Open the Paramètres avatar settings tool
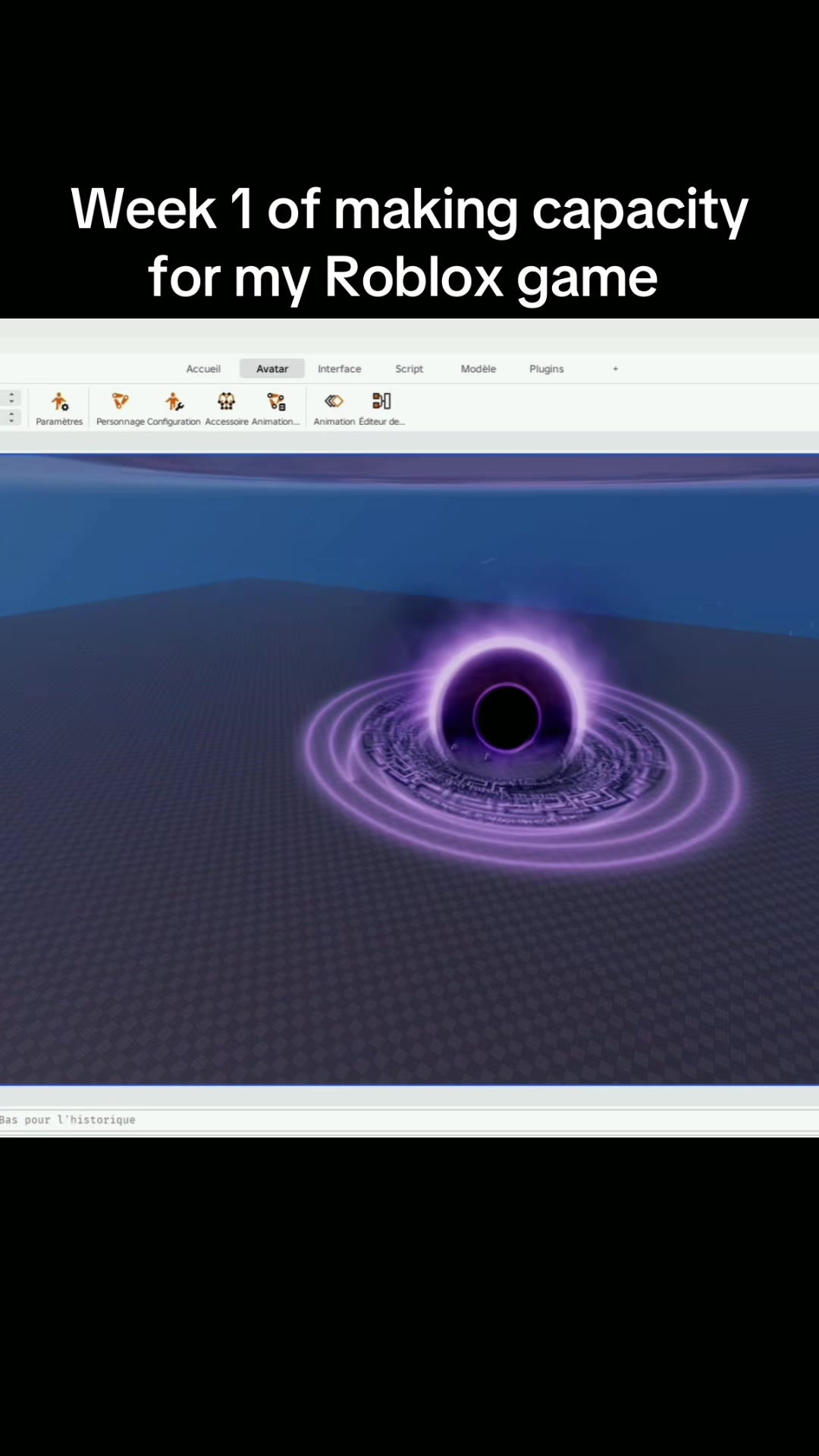 (x=59, y=408)
